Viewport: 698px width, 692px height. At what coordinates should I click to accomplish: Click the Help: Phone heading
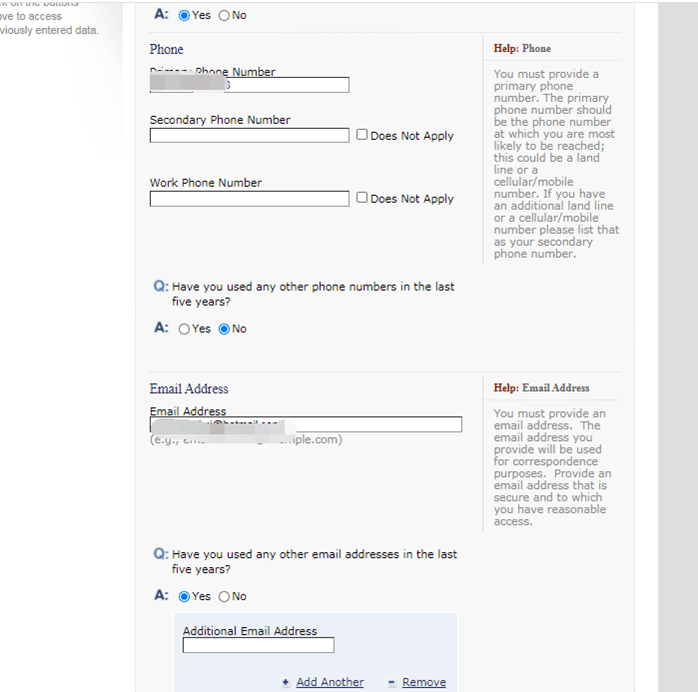click(x=522, y=49)
